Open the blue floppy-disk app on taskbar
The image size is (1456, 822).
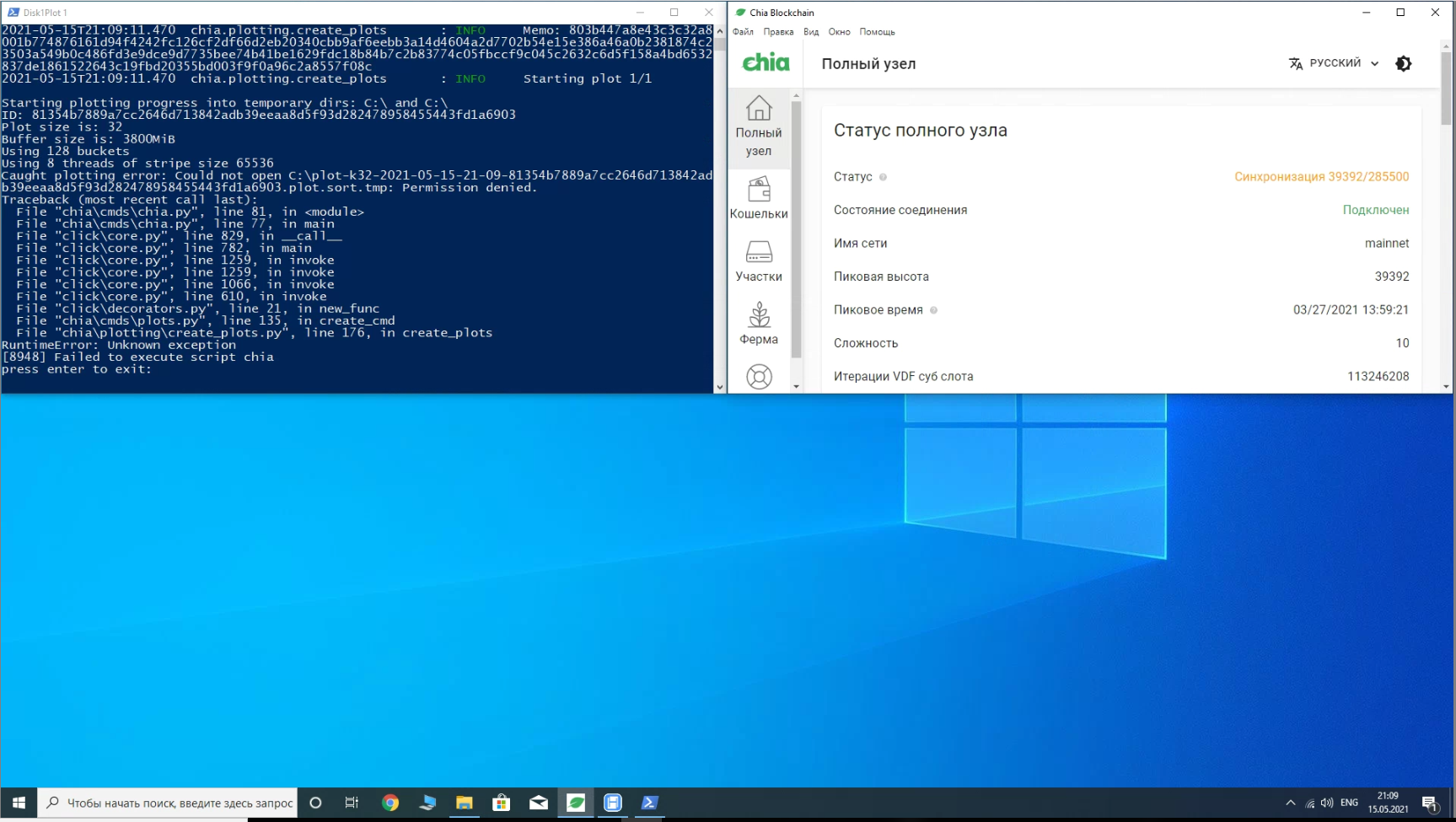pyautogui.click(x=613, y=803)
